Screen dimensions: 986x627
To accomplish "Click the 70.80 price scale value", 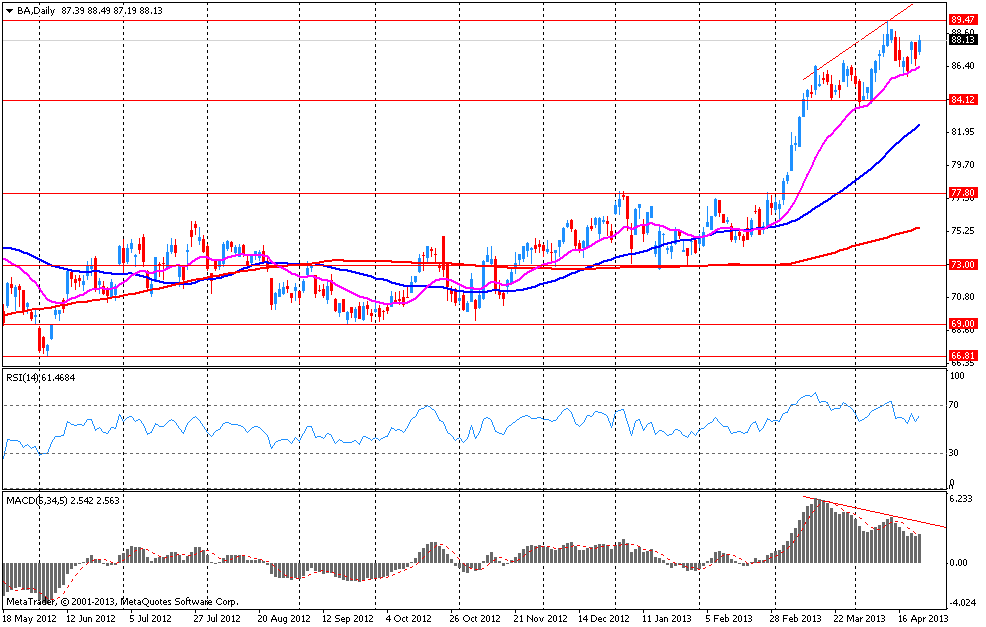I will pyautogui.click(x=963, y=297).
